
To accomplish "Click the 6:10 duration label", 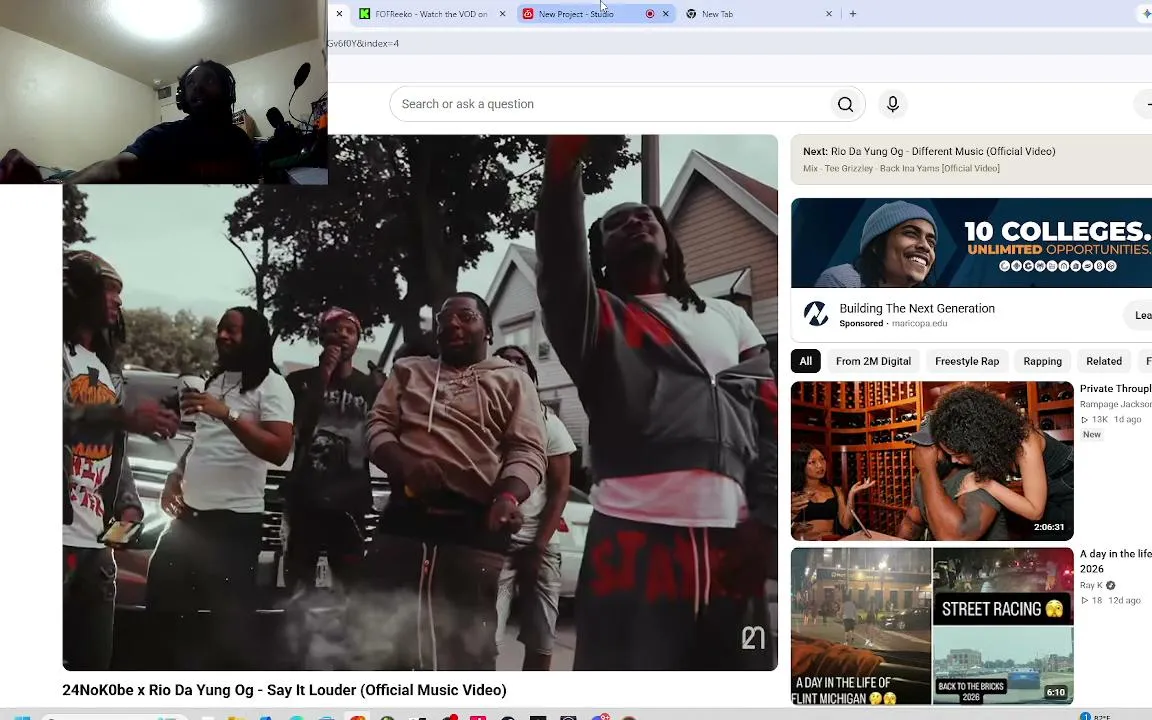I will [1056, 692].
